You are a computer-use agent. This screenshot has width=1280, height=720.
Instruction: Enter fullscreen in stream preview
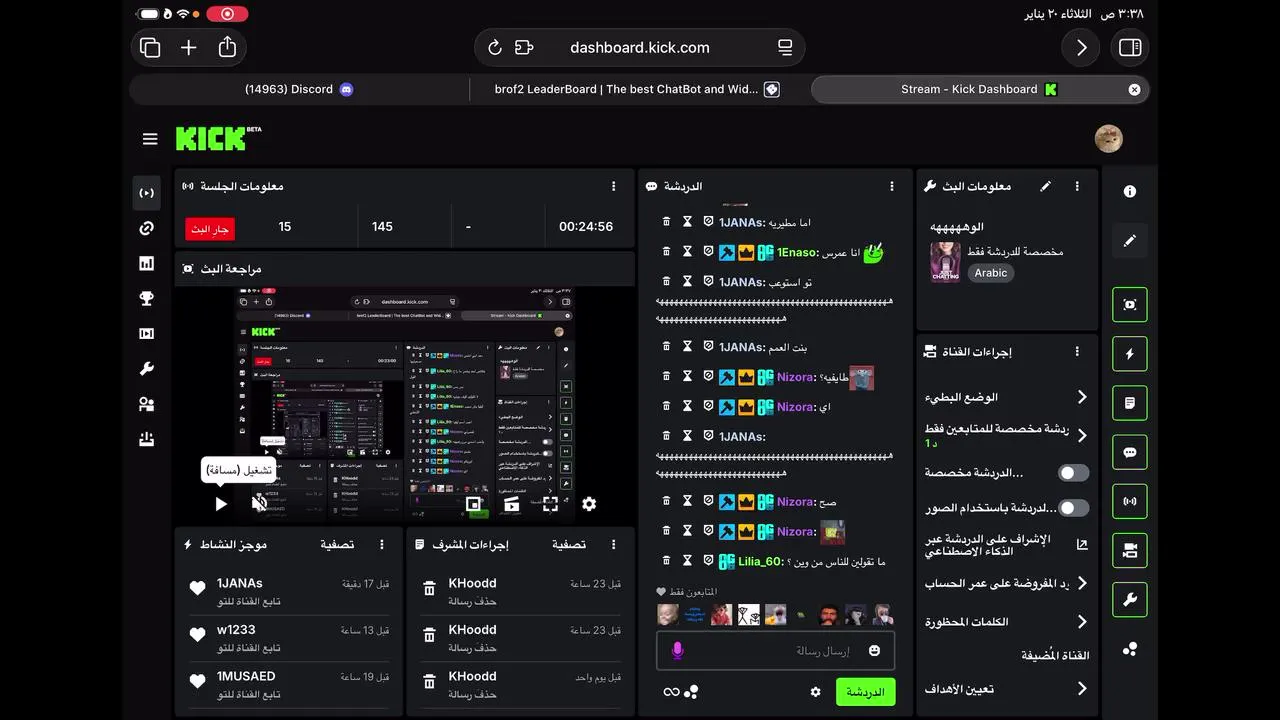click(550, 504)
